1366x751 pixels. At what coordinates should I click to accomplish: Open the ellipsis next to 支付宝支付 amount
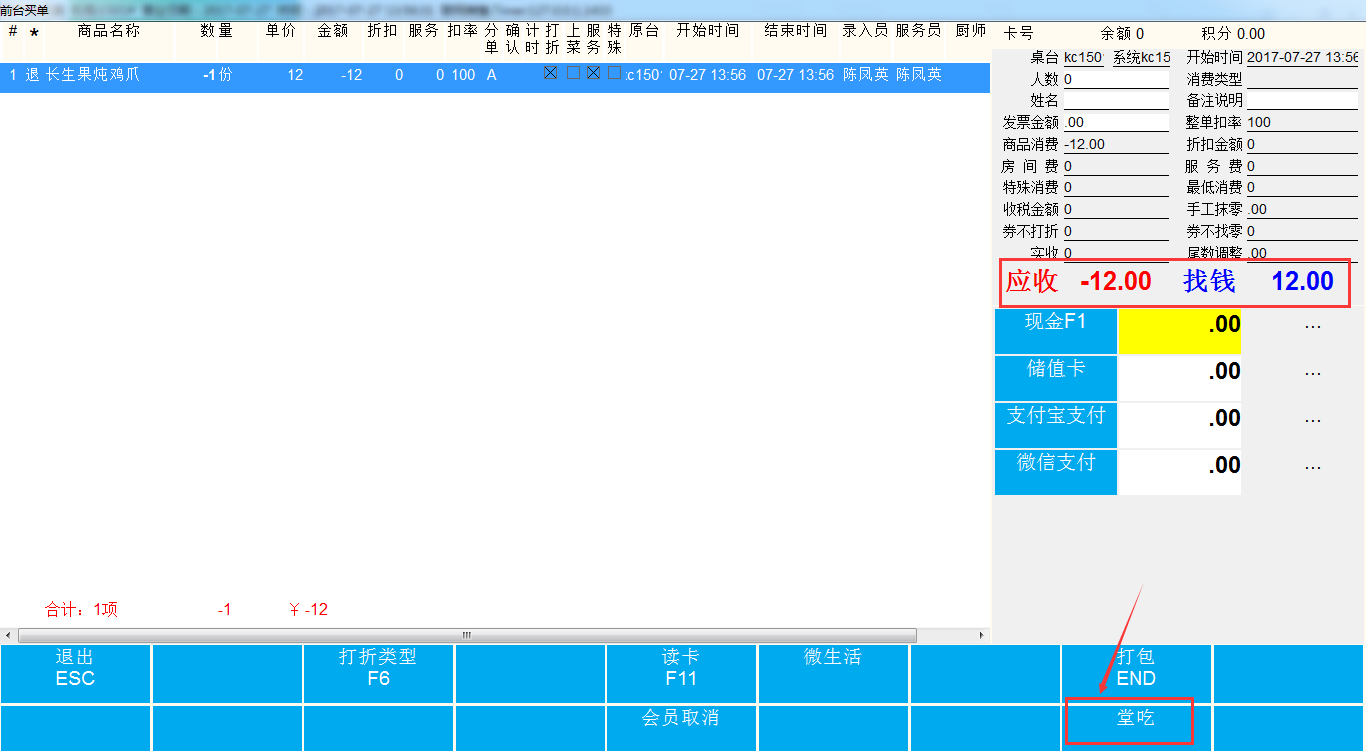click(x=1312, y=419)
